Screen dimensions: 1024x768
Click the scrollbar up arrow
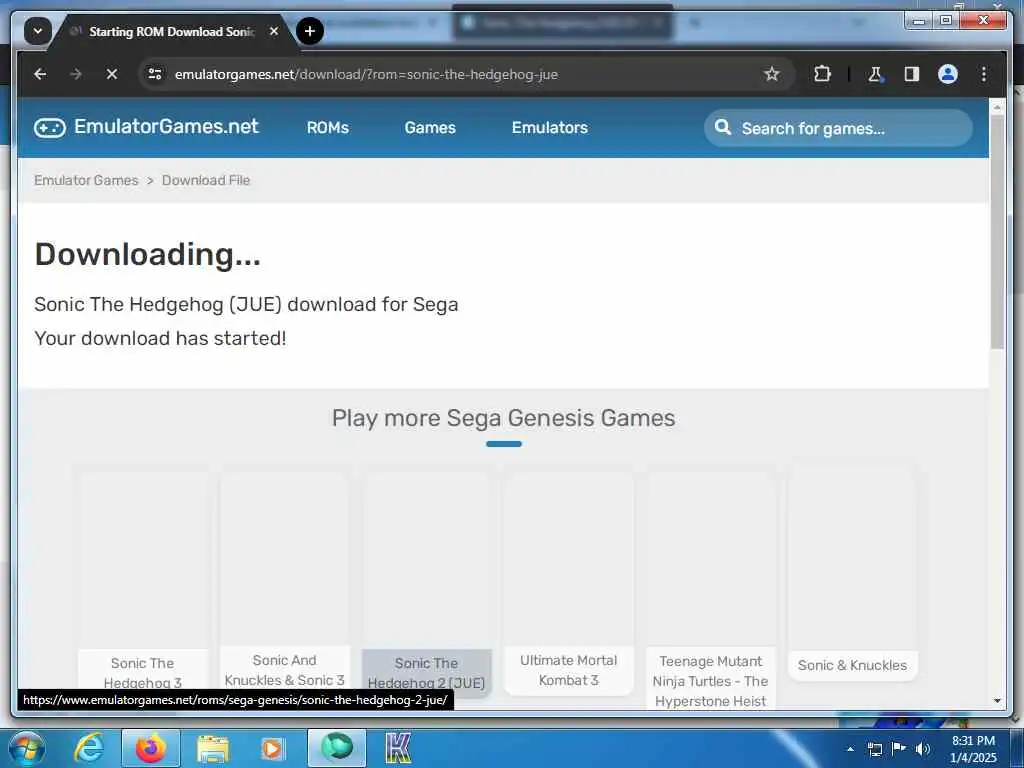[x=997, y=106]
